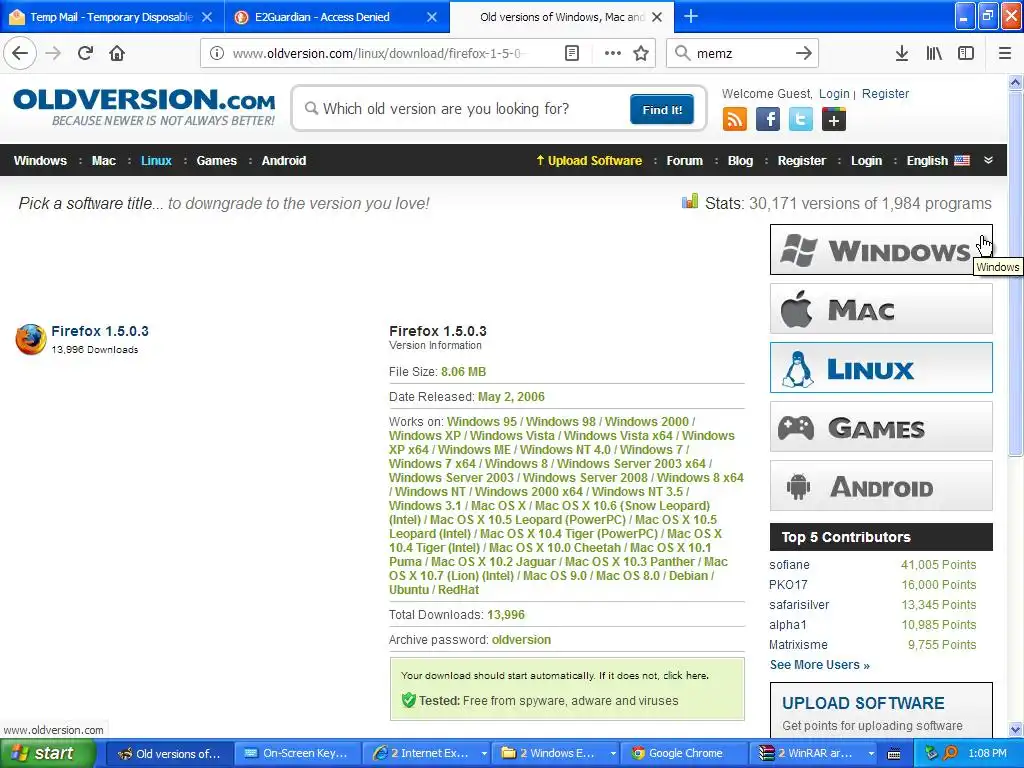This screenshot has height=768, width=1024.
Task: Open the See More Users link
Action: [820, 665]
